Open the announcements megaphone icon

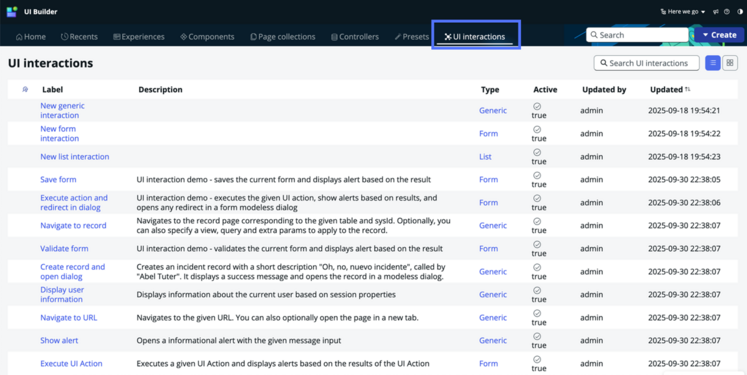[716, 11]
